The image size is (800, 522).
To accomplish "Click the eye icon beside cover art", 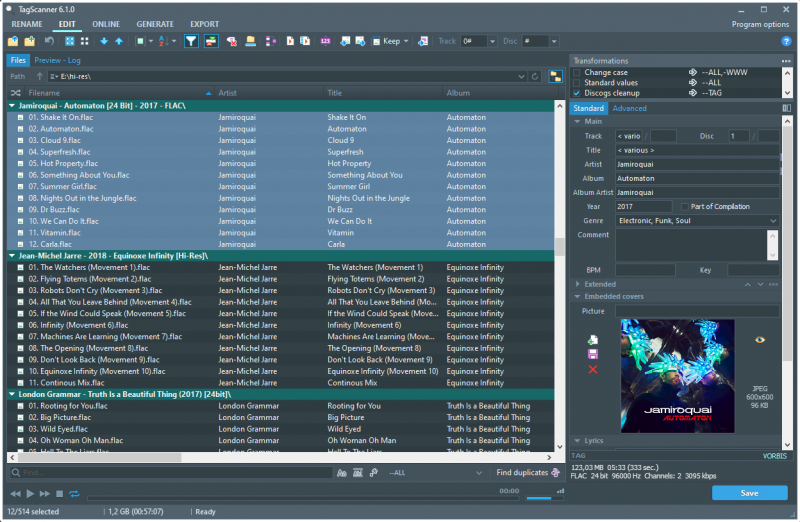I will click(x=759, y=340).
